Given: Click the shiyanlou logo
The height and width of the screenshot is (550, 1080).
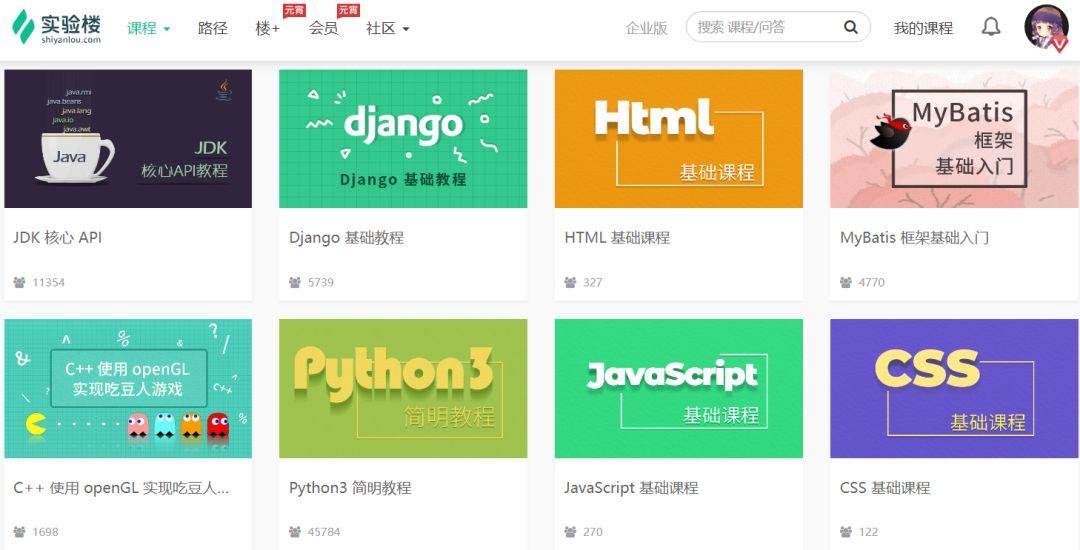Looking at the screenshot, I should click(56, 28).
